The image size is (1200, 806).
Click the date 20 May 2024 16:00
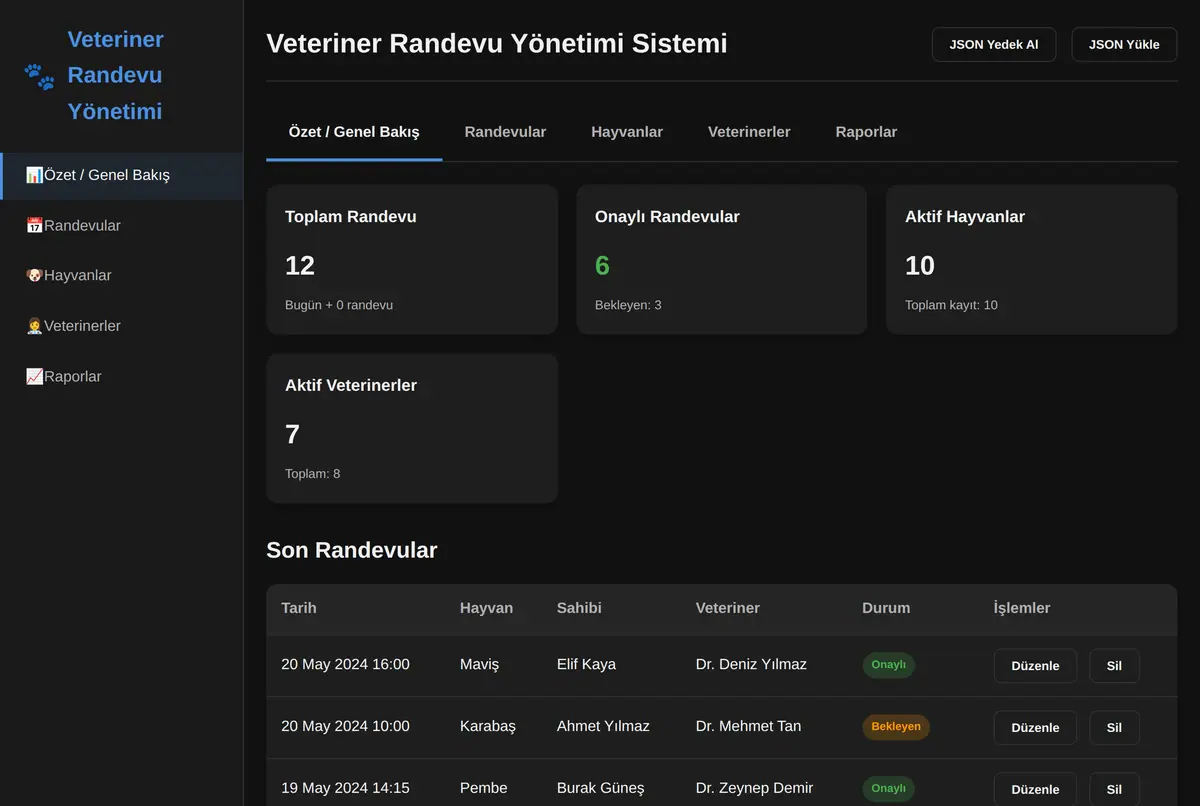pyautogui.click(x=345, y=665)
